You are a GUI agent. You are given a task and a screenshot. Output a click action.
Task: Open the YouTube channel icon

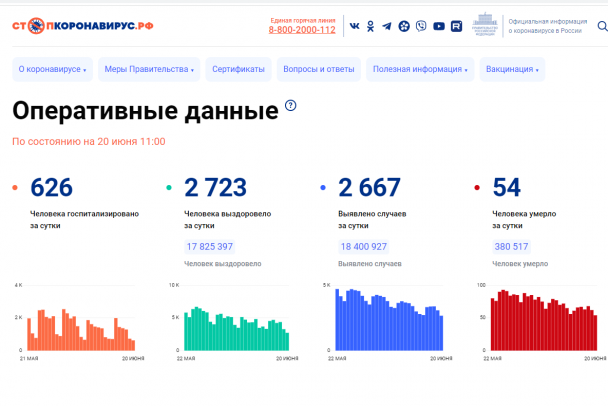[439, 26]
